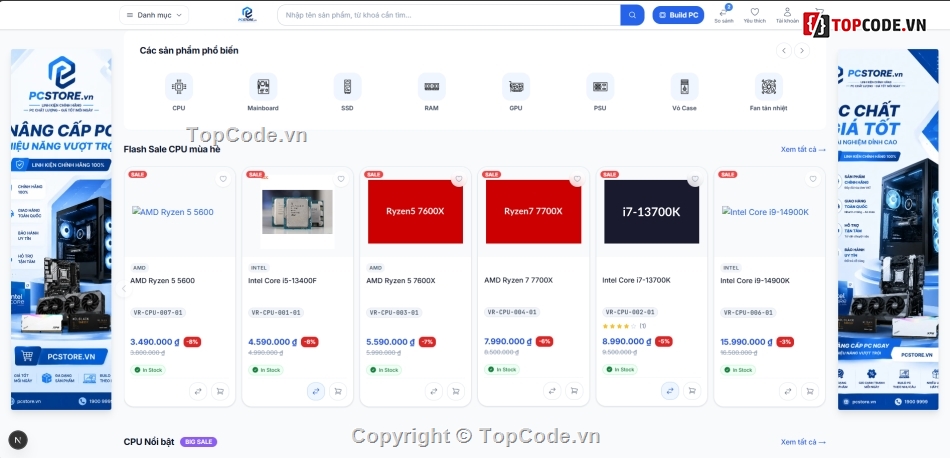Viewport: 950px width, 458px height.
Task: Click the BIG SALE badge beside CPU Nổi bật
Action: pos(198,442)
